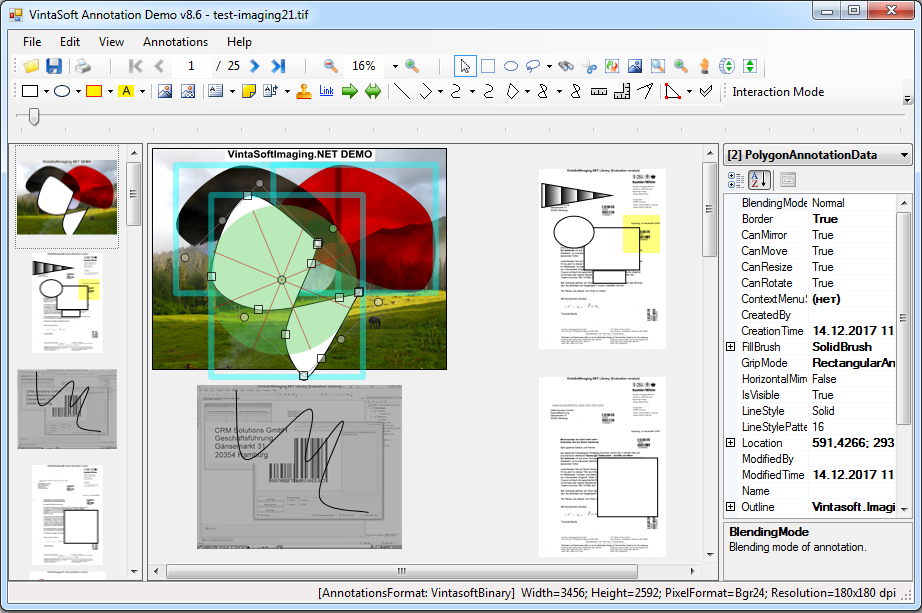Image resolution: width=922 pixels, height=613 pixels.
Task: Go to the first page
Action: [x=135, y=66]
